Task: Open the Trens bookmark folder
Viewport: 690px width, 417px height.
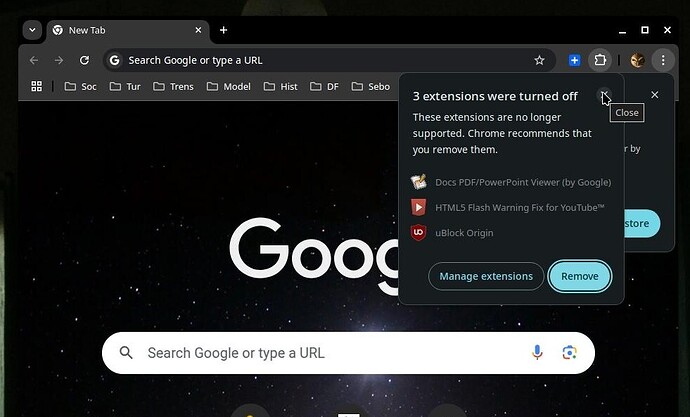Action: point(173,87)
